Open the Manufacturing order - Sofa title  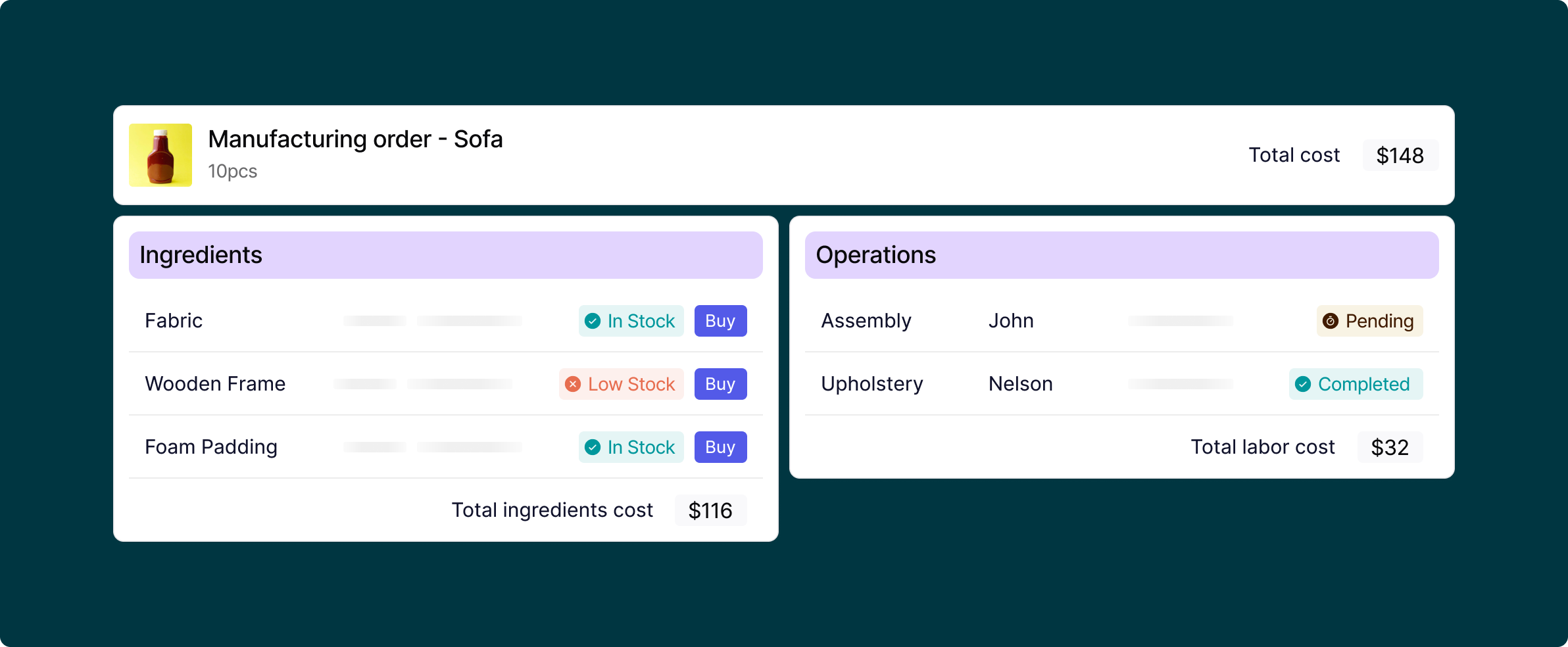[x=356, y=139]
